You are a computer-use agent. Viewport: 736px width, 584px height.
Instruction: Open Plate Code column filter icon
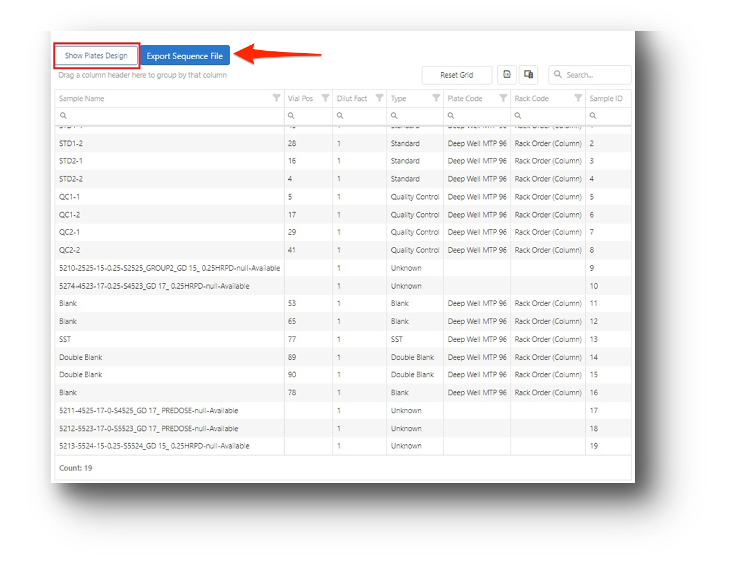pyautogui.click(x=502, y=99)
